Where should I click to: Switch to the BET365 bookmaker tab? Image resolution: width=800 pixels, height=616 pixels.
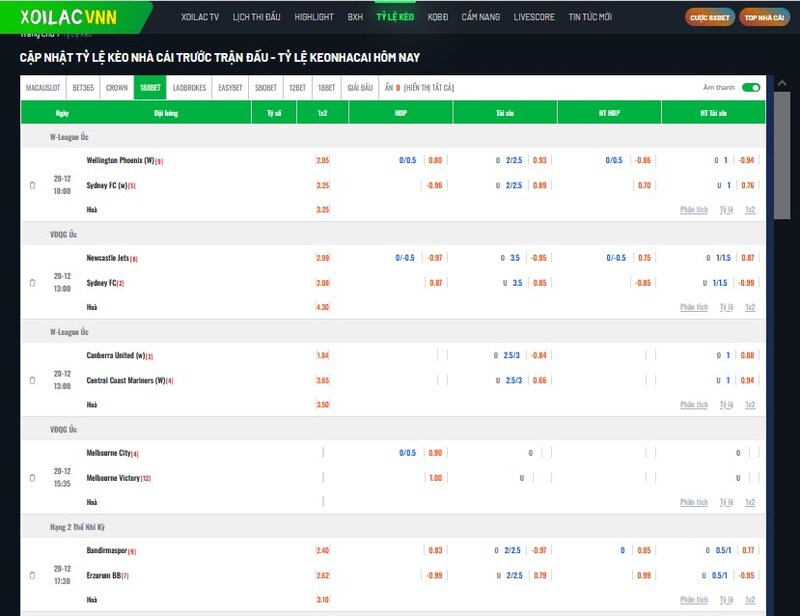point(83,88)
